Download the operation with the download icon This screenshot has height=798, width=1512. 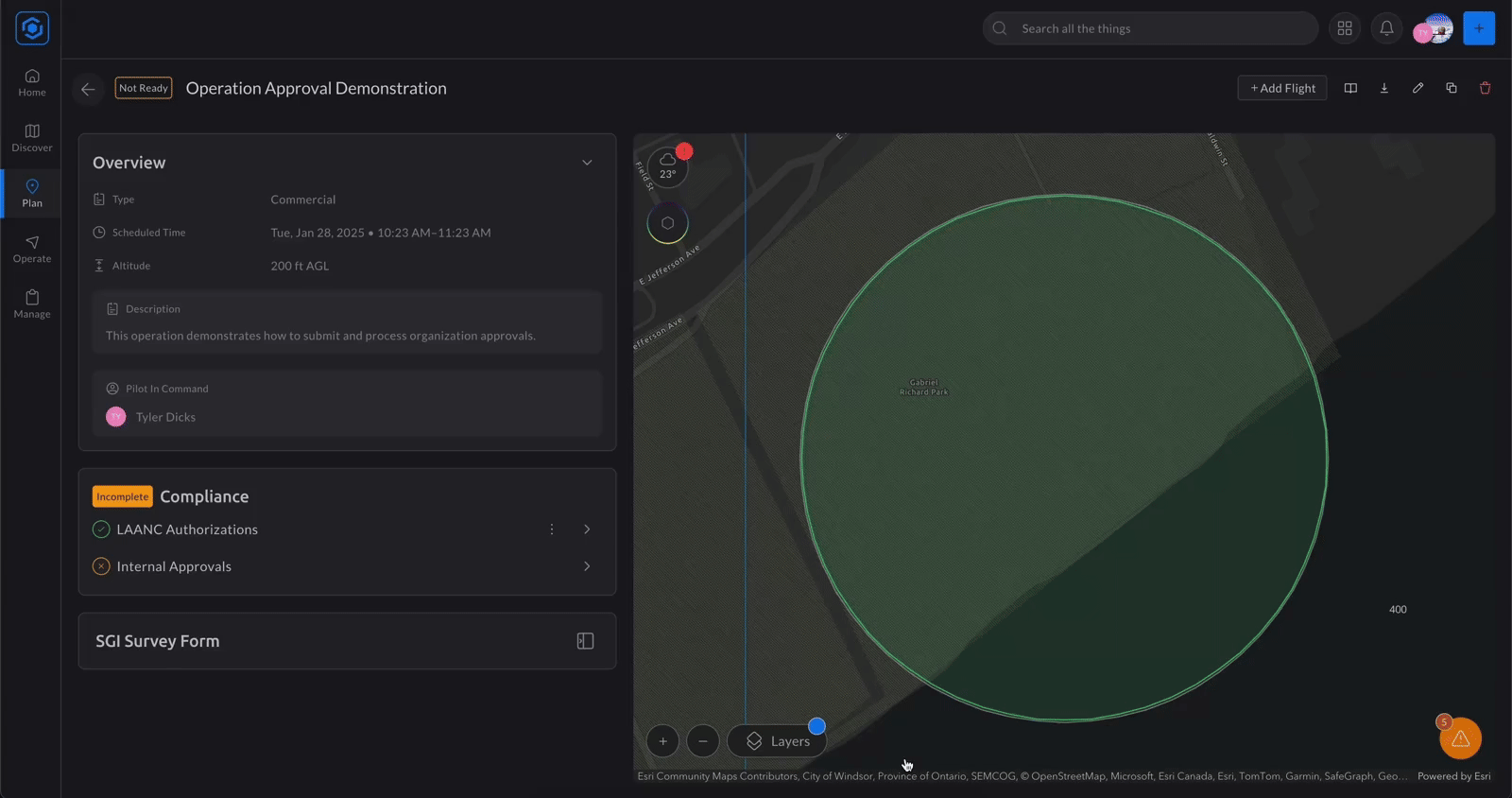click(1384, 88)
